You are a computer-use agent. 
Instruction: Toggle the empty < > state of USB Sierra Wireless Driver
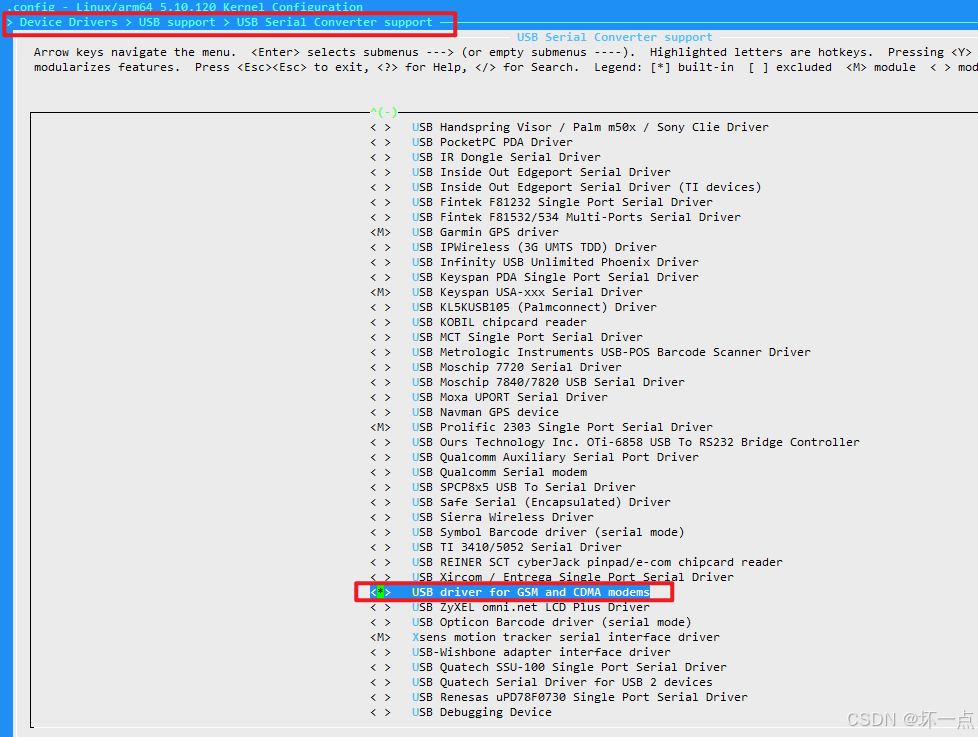[x=380, y=517]
